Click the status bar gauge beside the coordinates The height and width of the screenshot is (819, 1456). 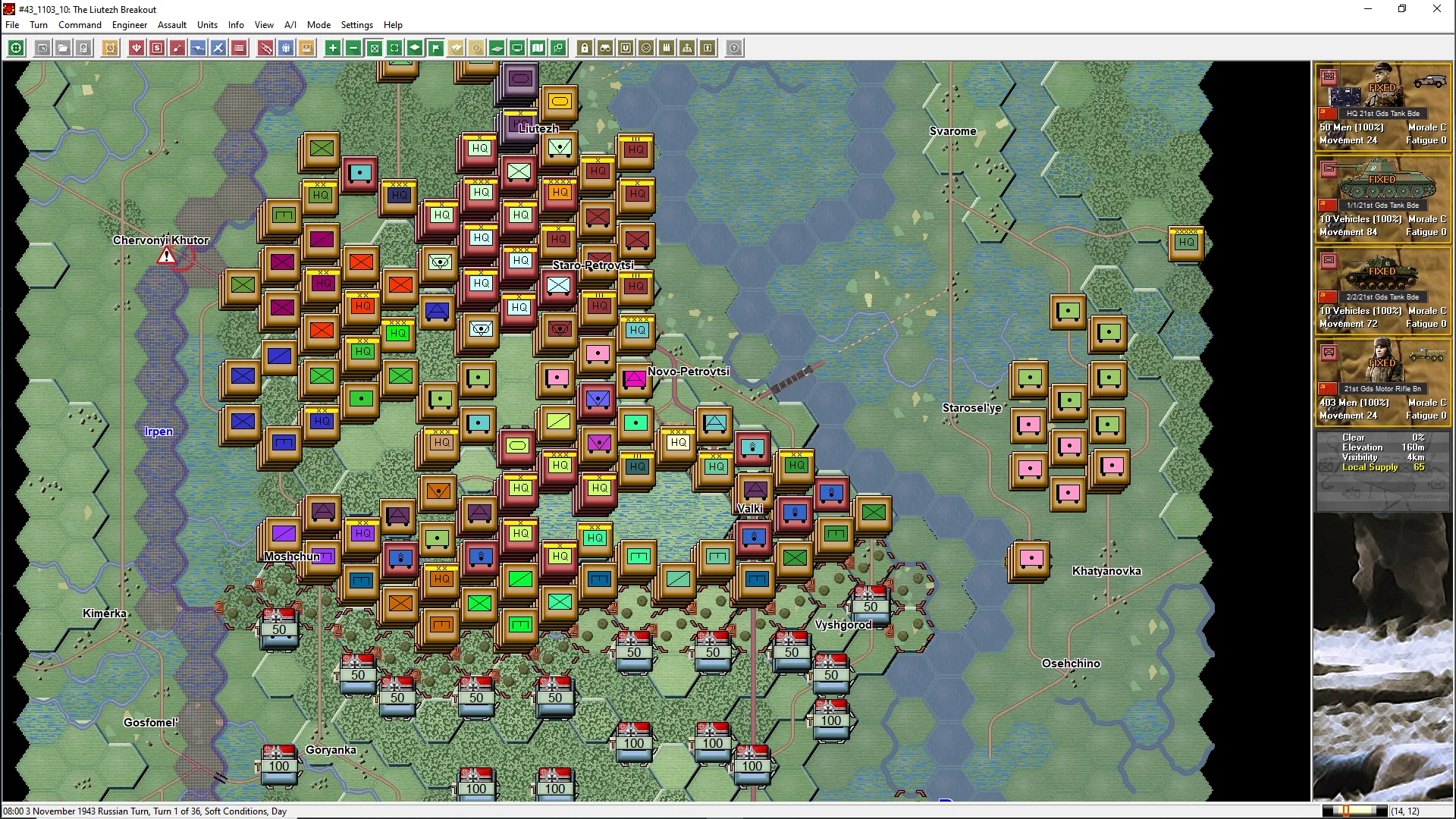[x=1354, y=811]
